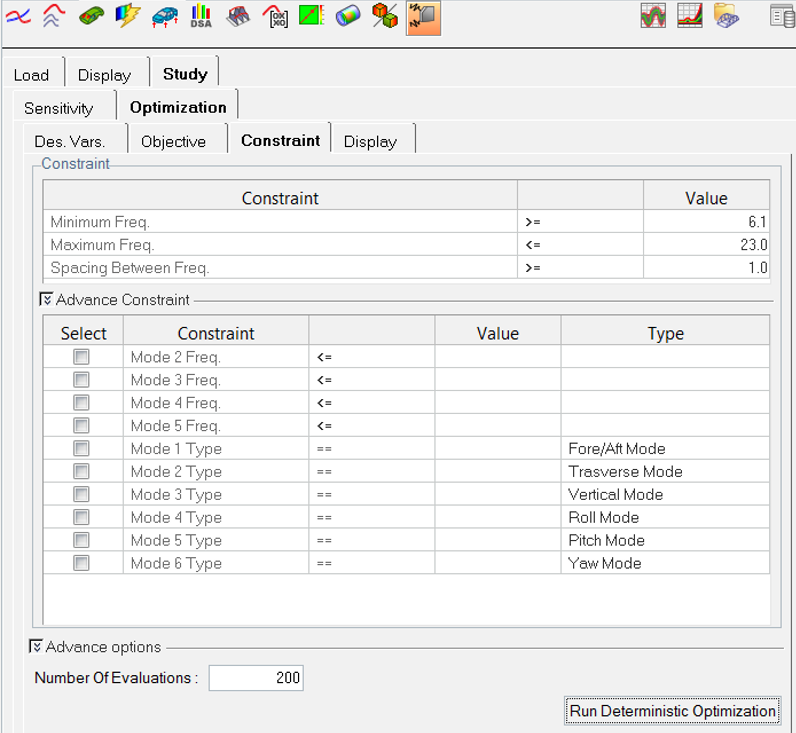Open the Objective tab
Viewport: 796px width, 733px height.
tap(173, 141)
